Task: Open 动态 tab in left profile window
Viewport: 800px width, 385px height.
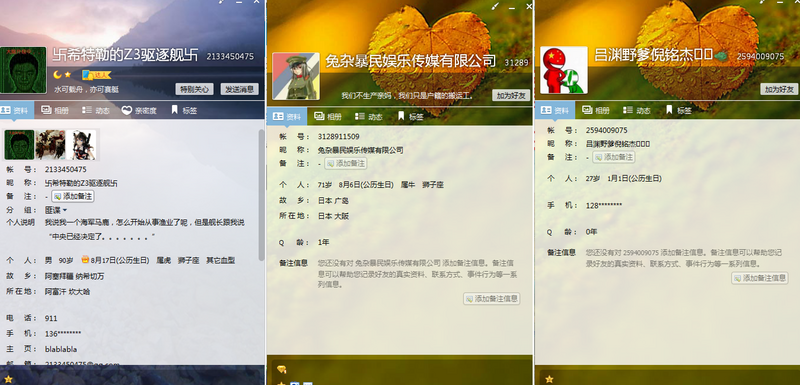Action: pos(96,110)
